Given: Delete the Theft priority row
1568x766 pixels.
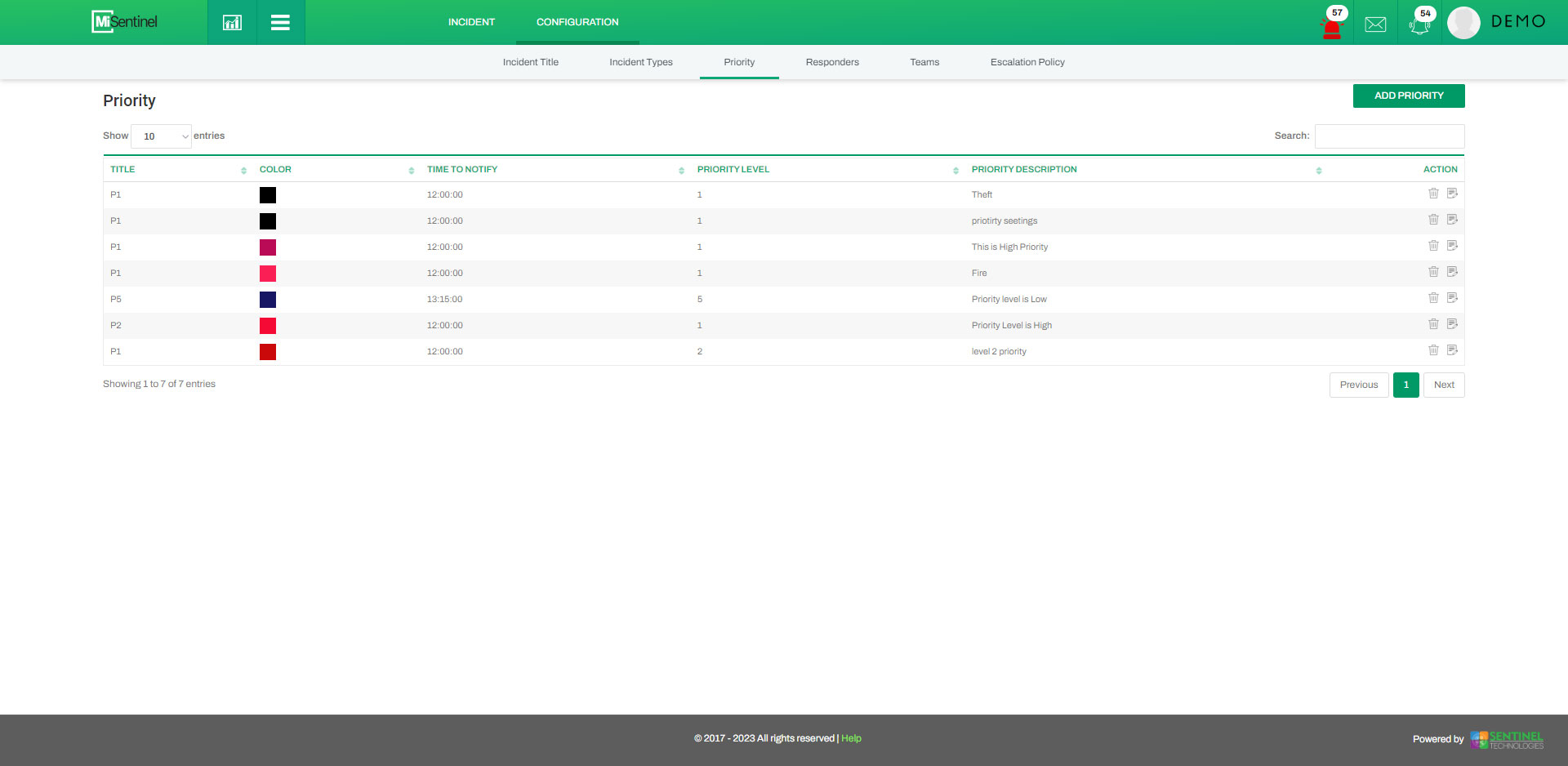Looking at the screenshot, I should (1433, 194).
